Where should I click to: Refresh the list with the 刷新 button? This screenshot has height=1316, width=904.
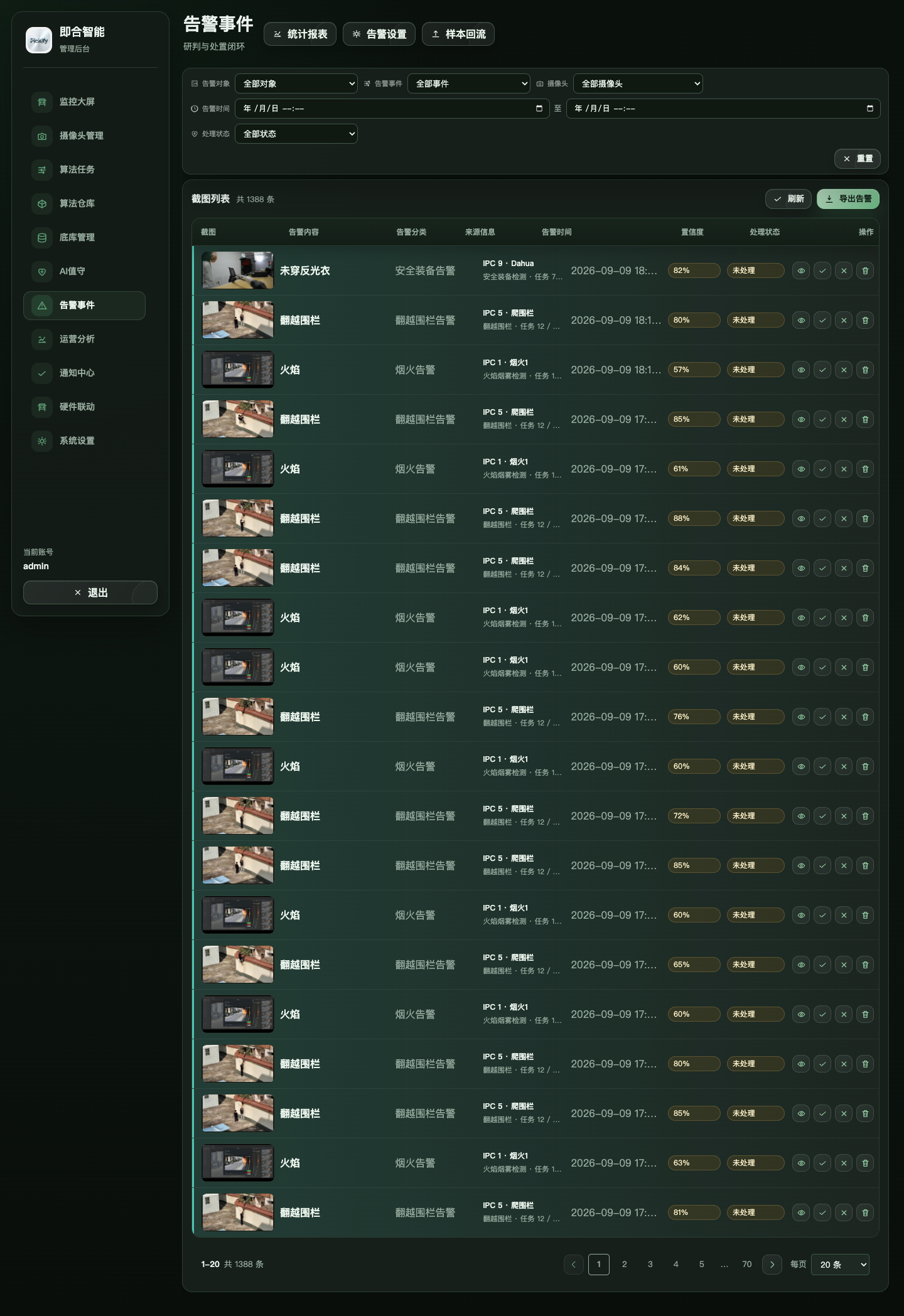[788, 199]
